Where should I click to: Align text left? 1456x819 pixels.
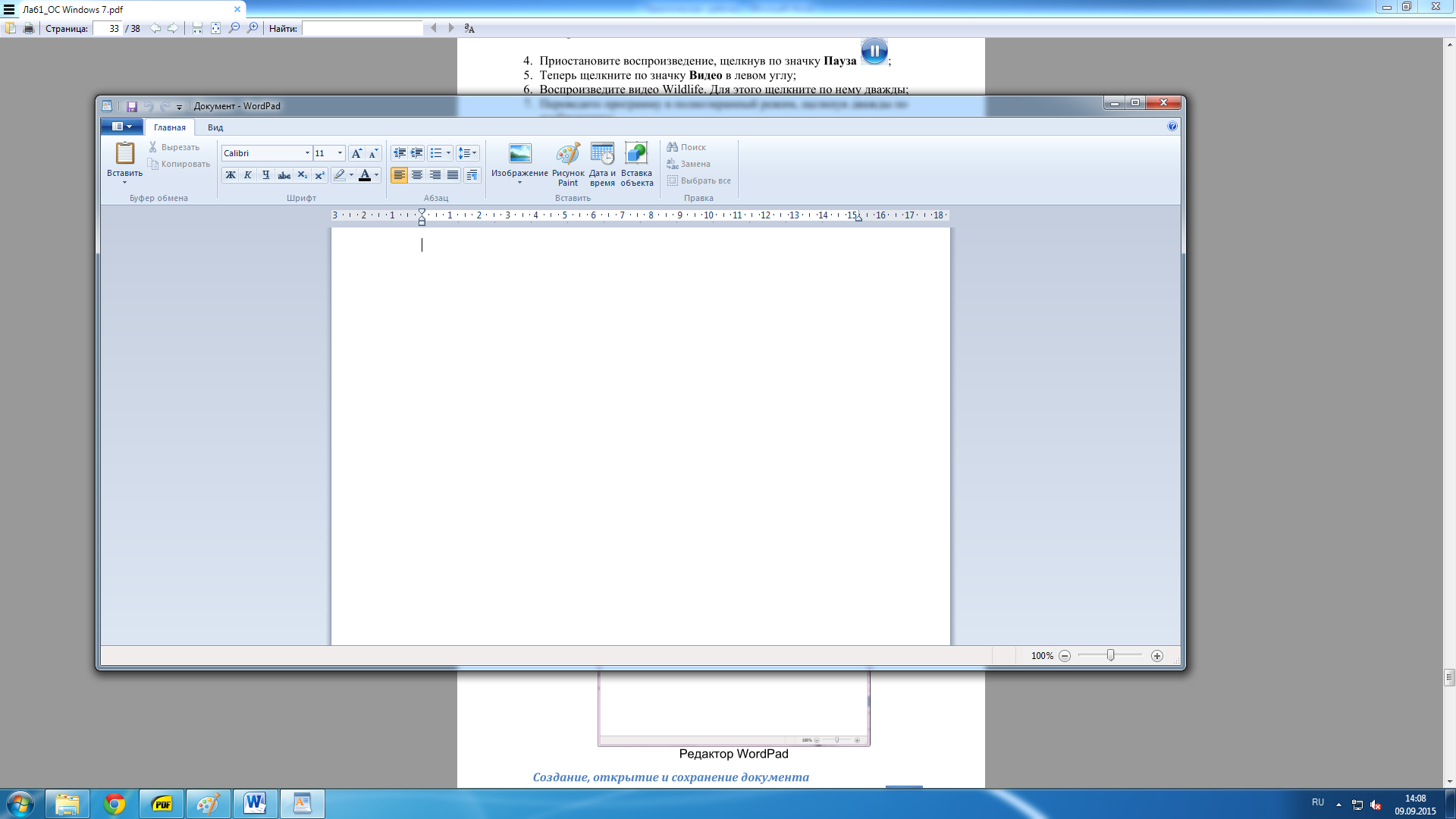pyautogui.click(x=399, y=175)
